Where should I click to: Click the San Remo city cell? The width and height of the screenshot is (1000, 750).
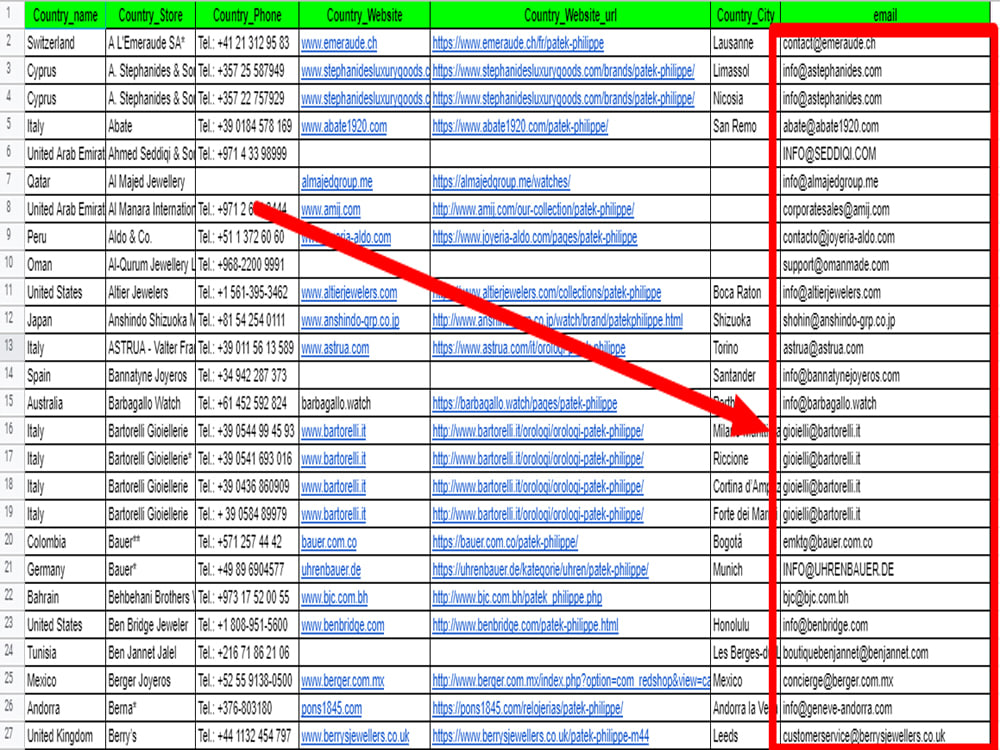pos(746,126)
